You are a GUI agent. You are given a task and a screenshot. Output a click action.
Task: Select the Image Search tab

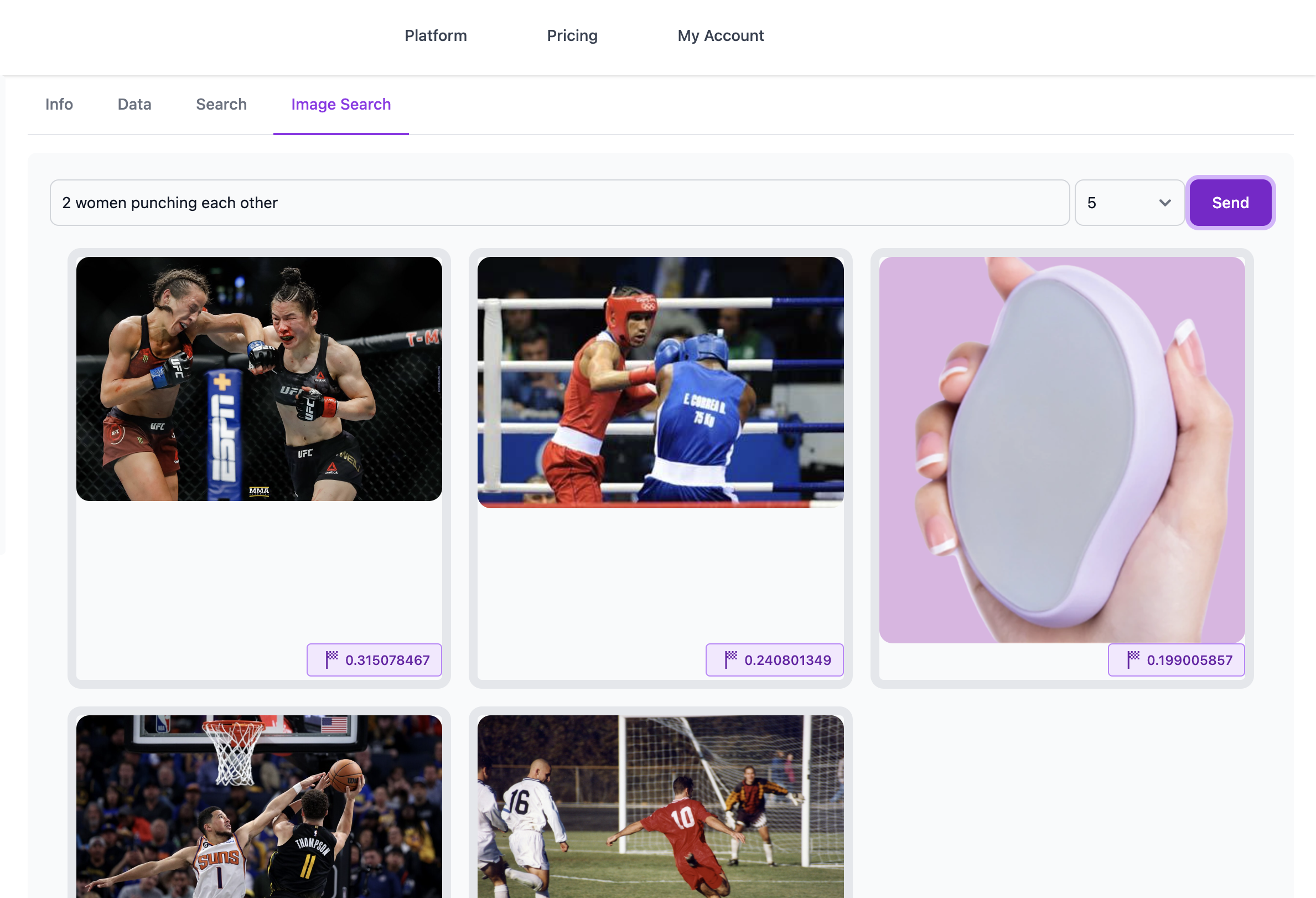click(x=341, y=104)
